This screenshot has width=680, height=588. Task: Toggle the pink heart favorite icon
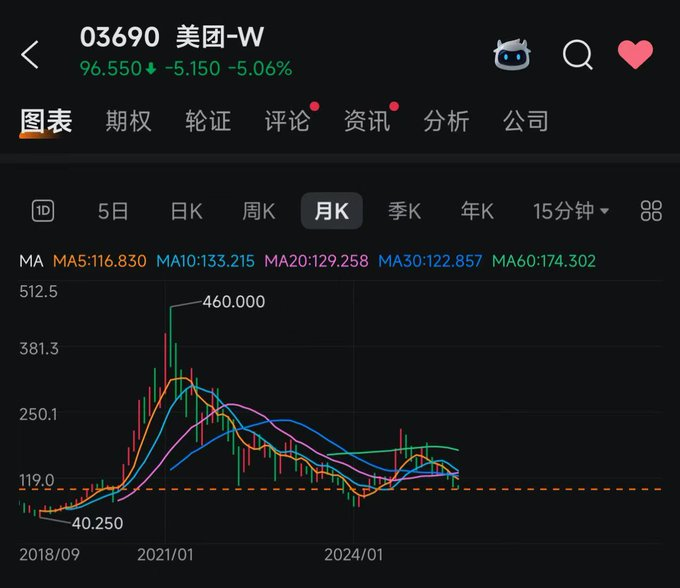(635, 54)
